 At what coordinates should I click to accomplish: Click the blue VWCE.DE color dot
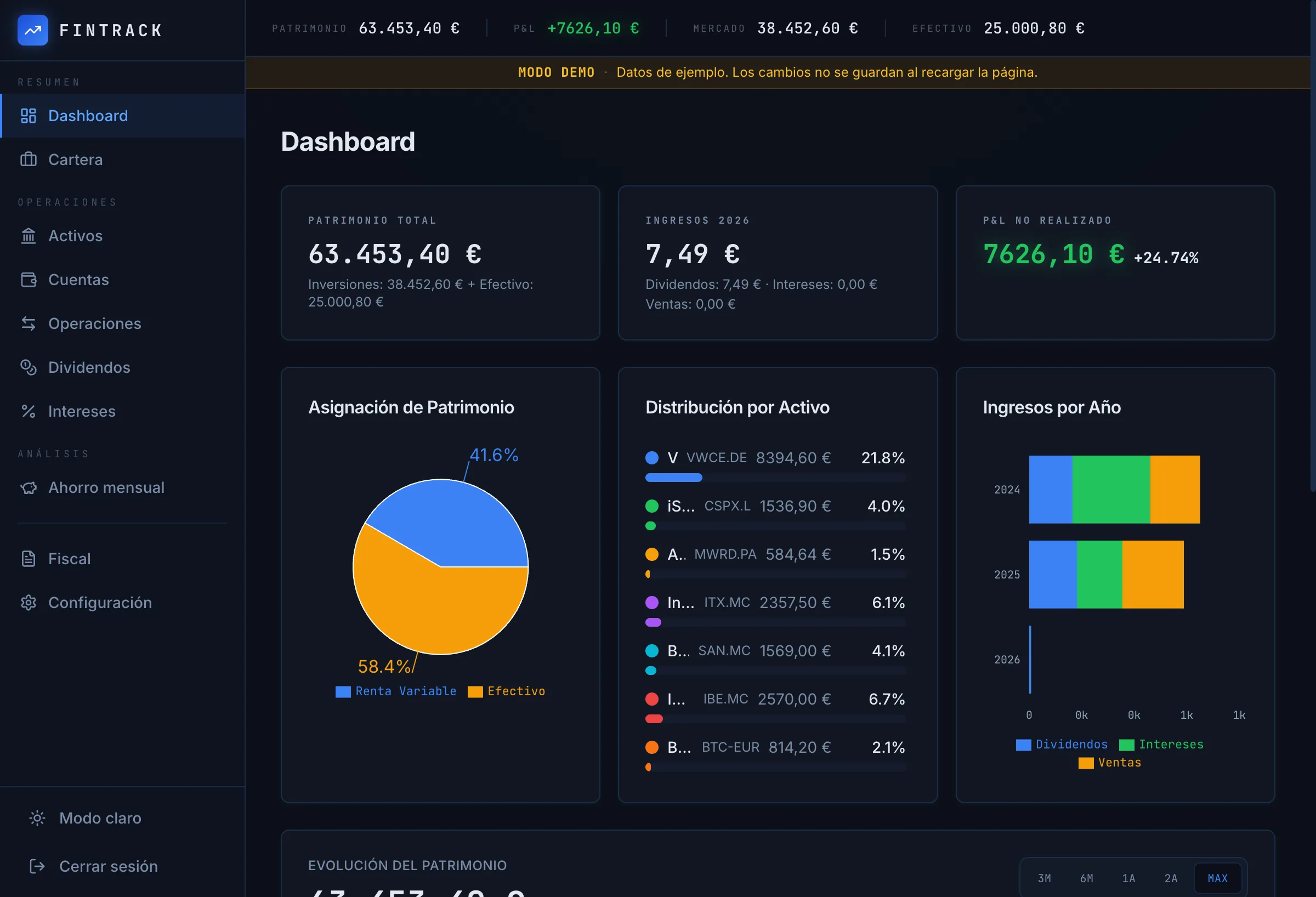652,458
